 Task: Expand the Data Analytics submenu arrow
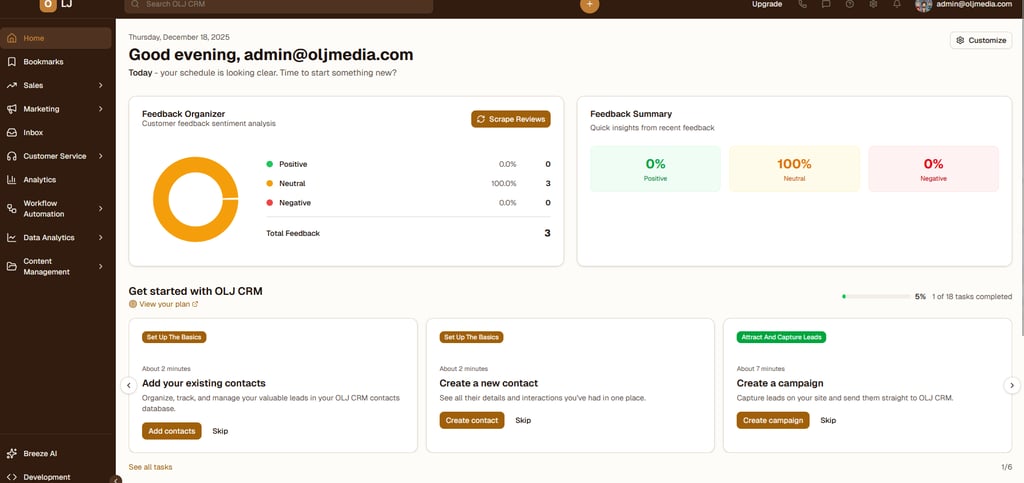tap(101, 238)
